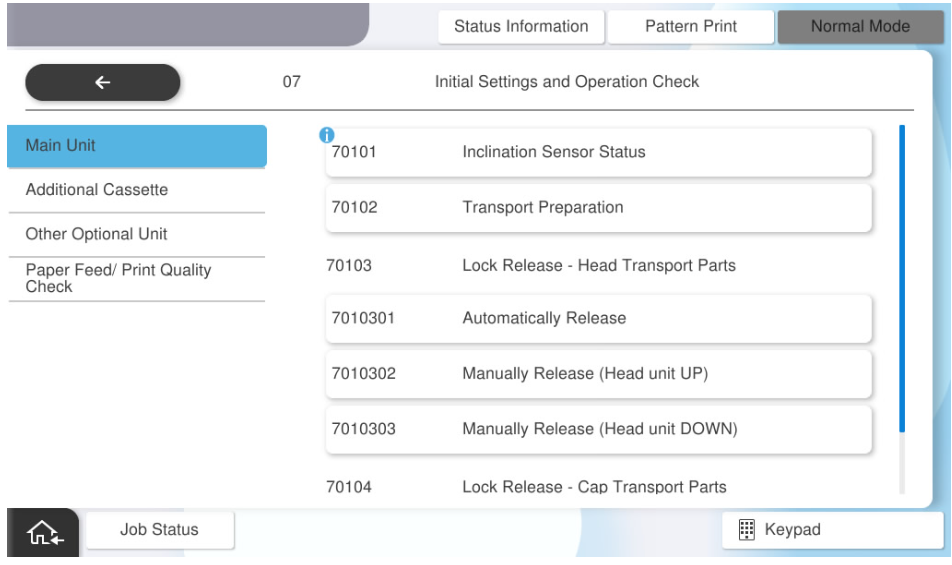This screenshot has width=952, height=565.
Task: Select Manually Release (Head unit UP)
Action: [x=598, y=374]
